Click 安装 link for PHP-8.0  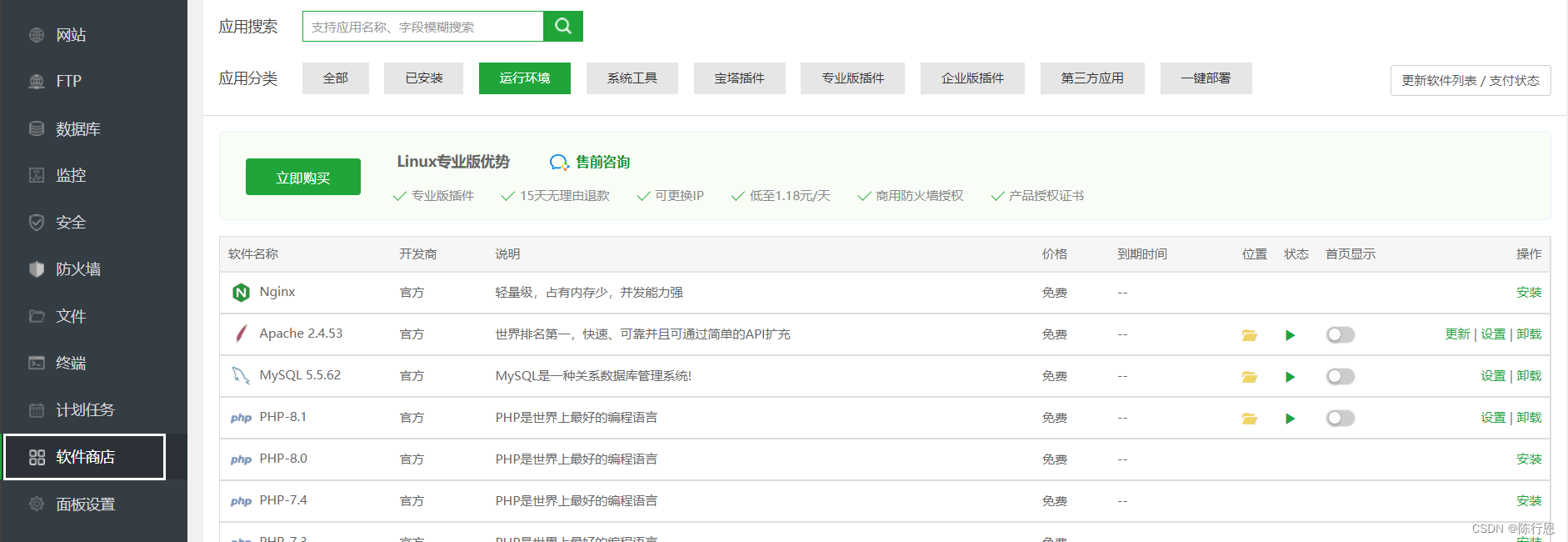coord(1529,459)
